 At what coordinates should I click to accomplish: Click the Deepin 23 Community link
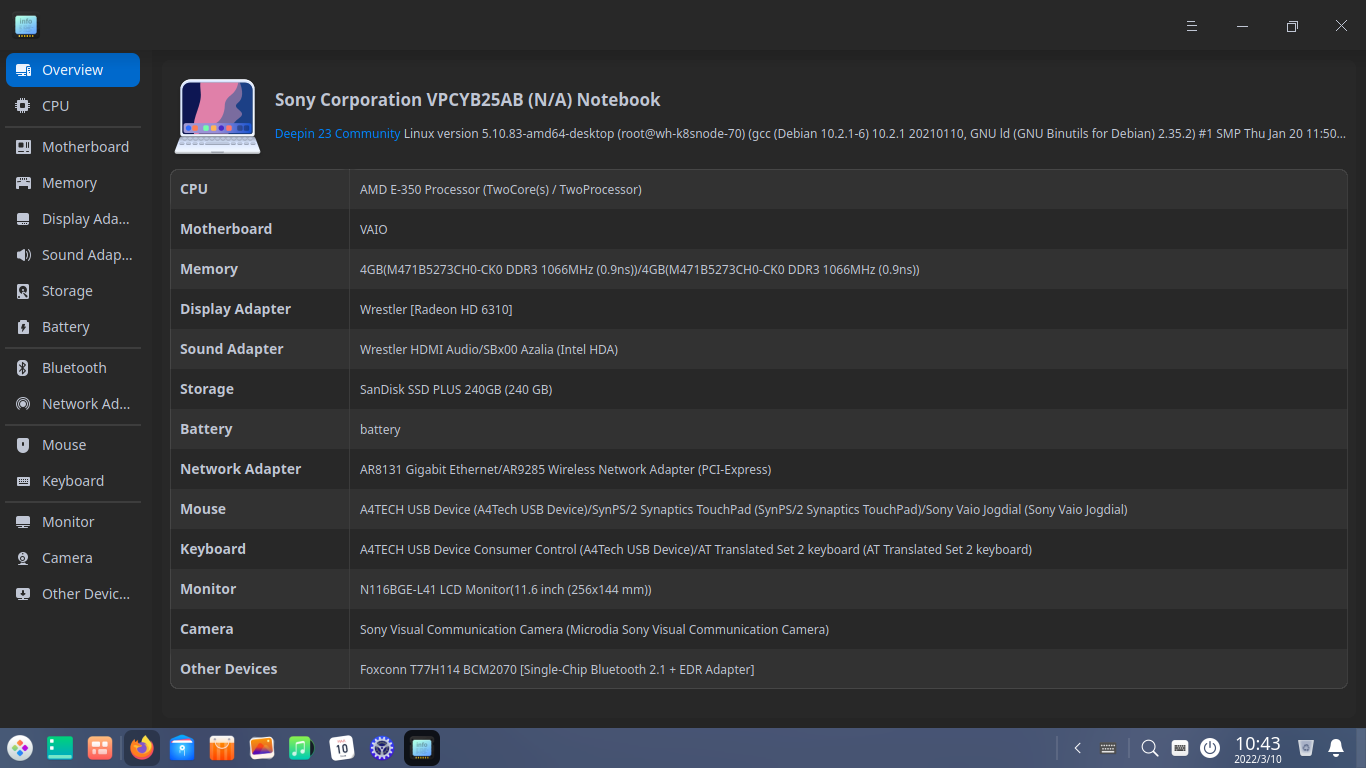337,133
